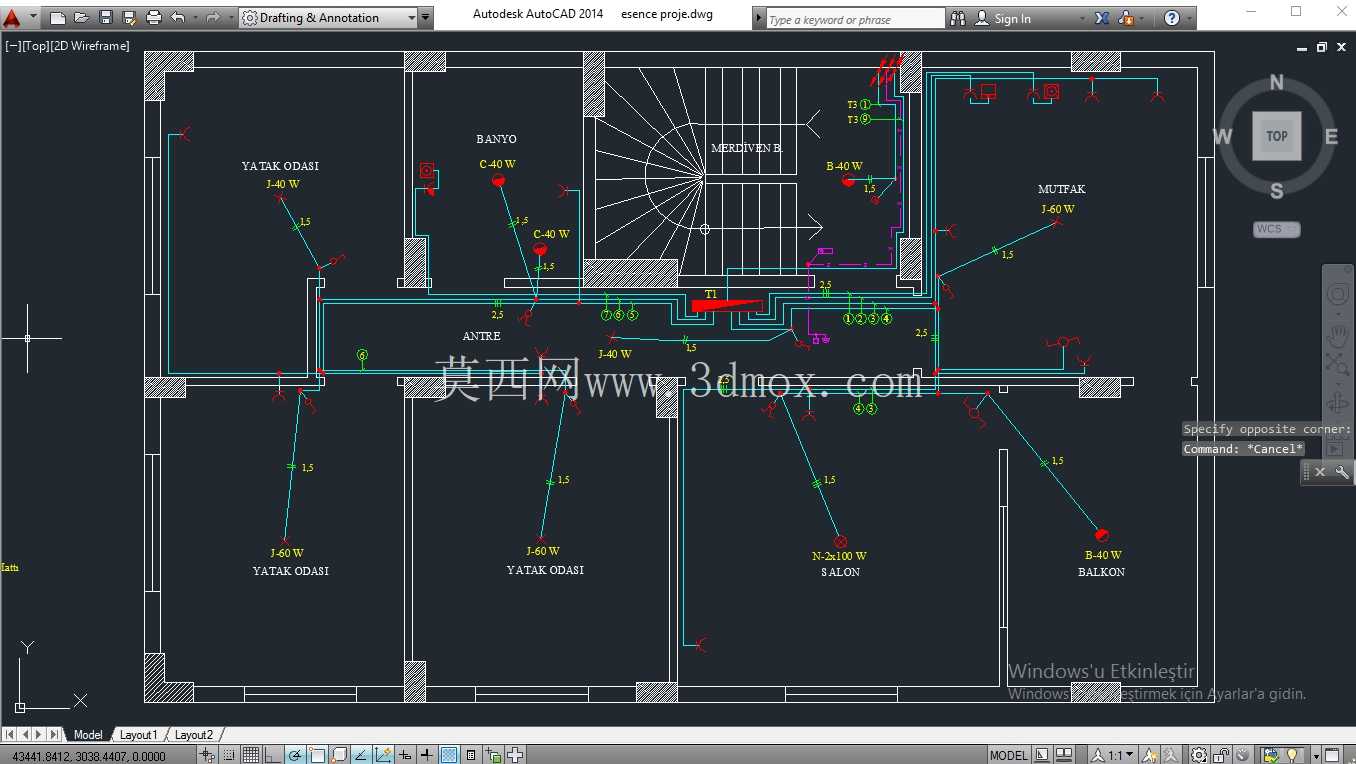Toggle 3D Object Snap in status bar

(339, 755)
